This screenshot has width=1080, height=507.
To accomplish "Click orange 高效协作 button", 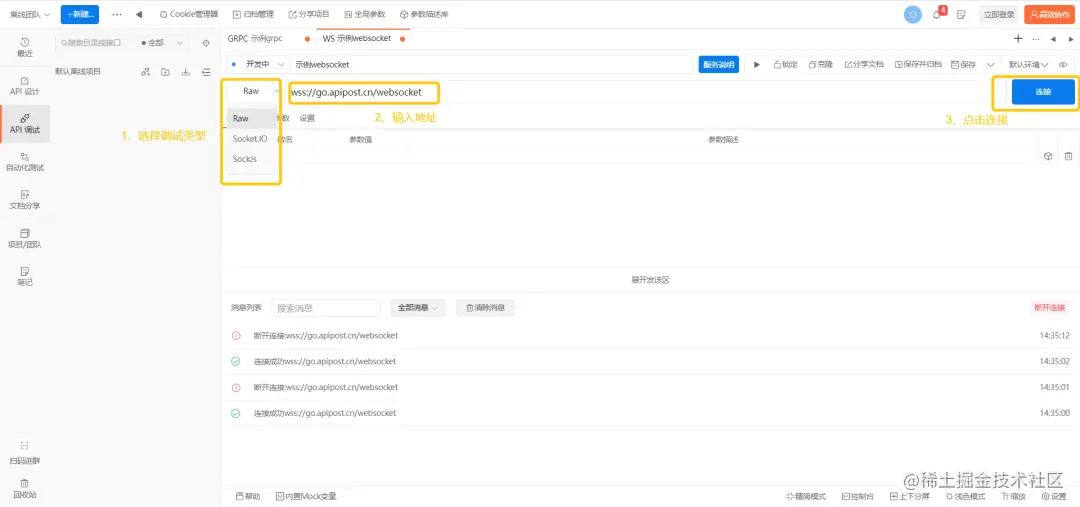I will tap(1049, 14).
